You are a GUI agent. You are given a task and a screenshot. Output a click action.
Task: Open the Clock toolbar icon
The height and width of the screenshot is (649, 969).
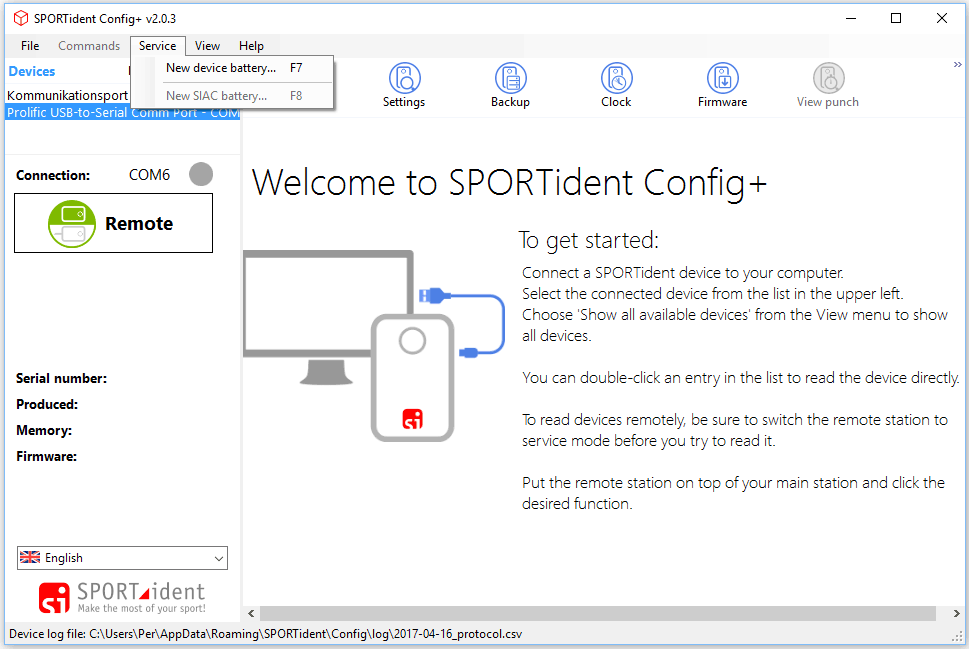(616, 85)
